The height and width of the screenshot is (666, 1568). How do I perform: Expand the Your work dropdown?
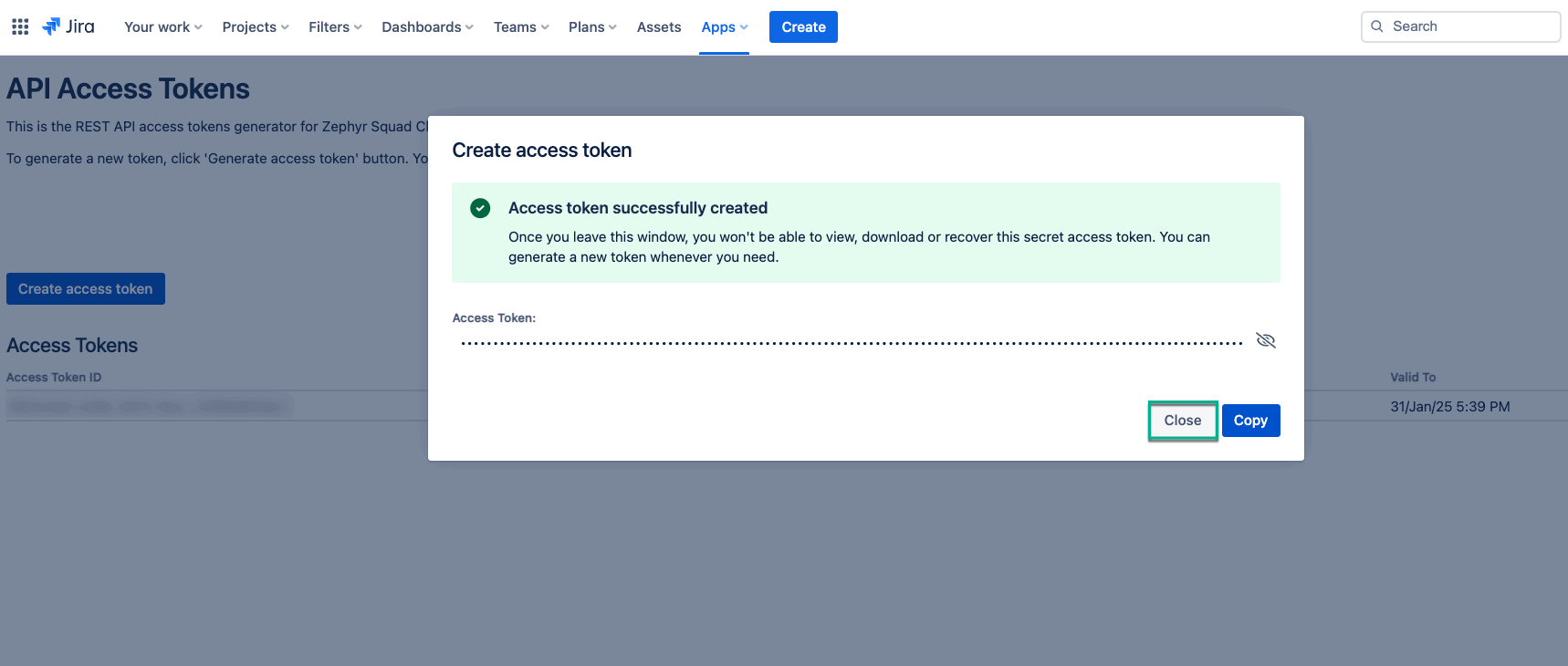(x=162, y=26)
